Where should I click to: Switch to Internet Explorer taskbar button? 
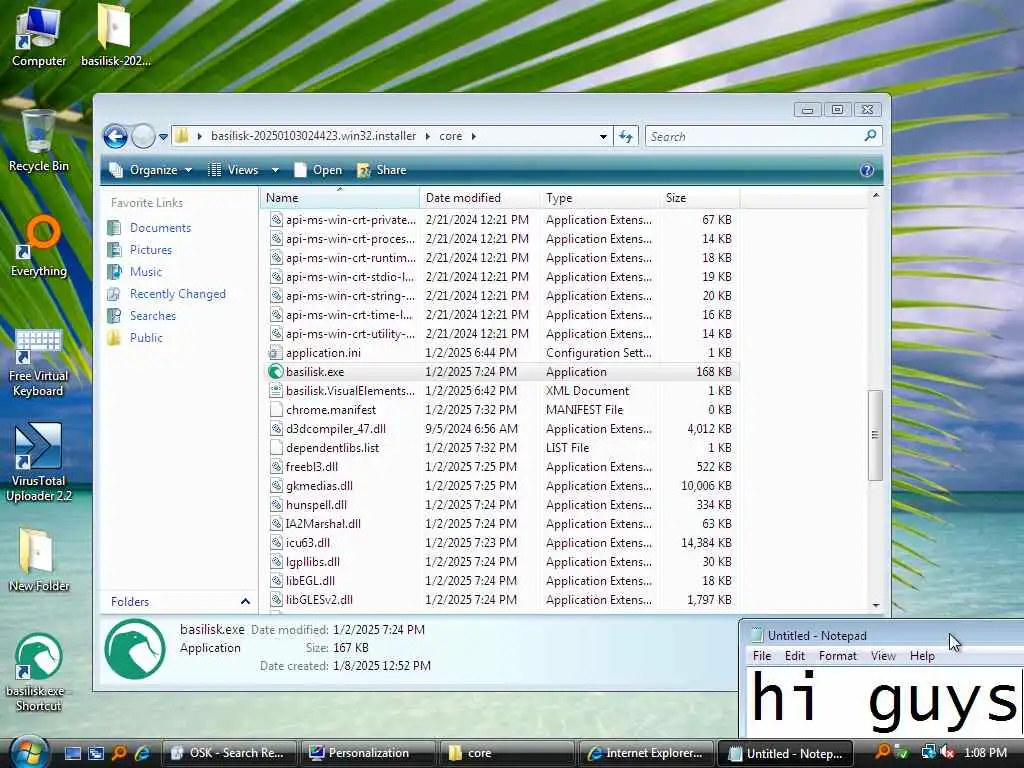point(646,753)
